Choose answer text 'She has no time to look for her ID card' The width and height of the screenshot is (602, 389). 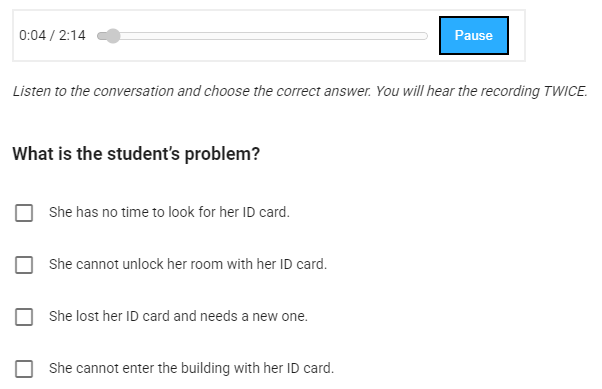(169, 212)
